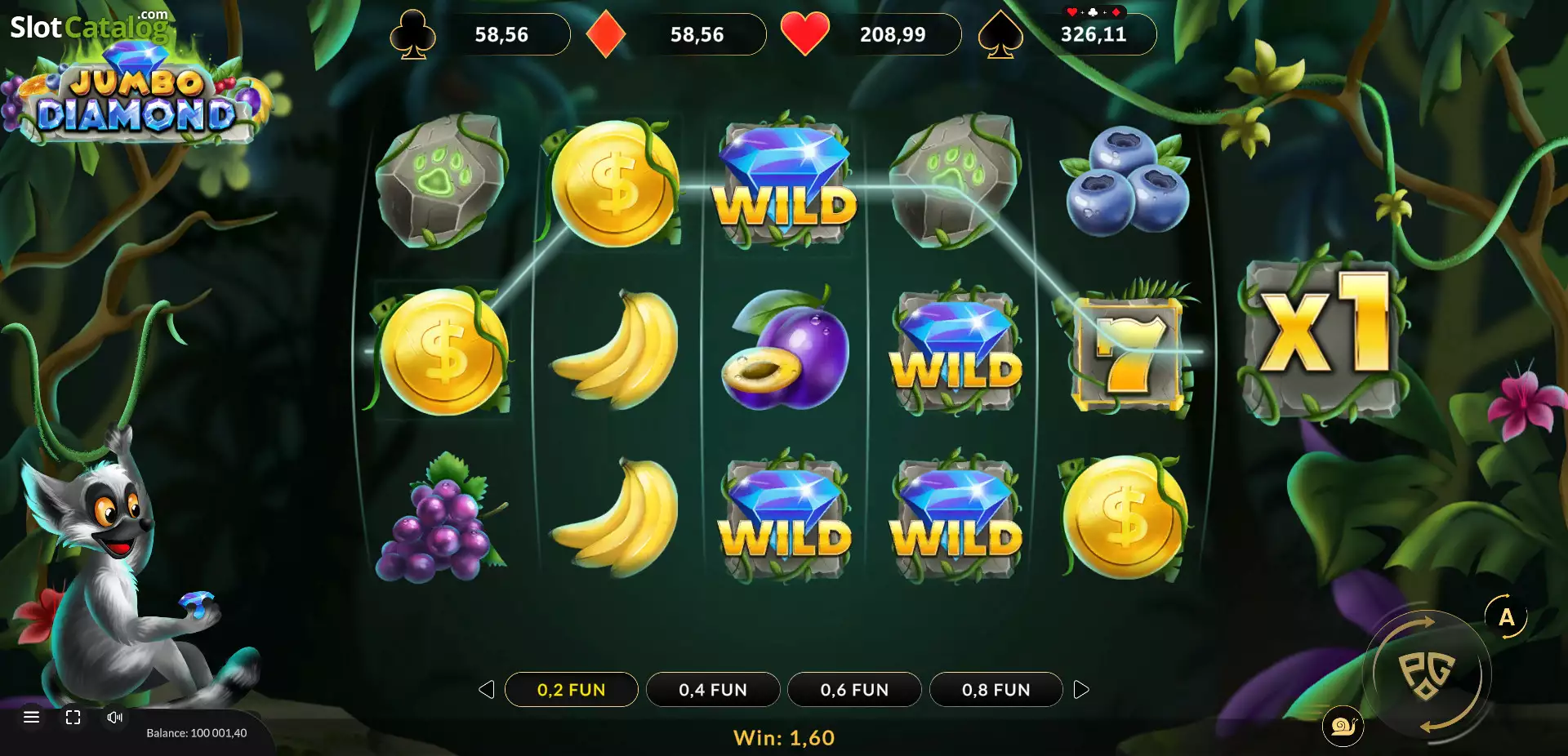Enable autoplay with the A button
This screenshot has width=1568, height=756.
(x=1506, y=617)
